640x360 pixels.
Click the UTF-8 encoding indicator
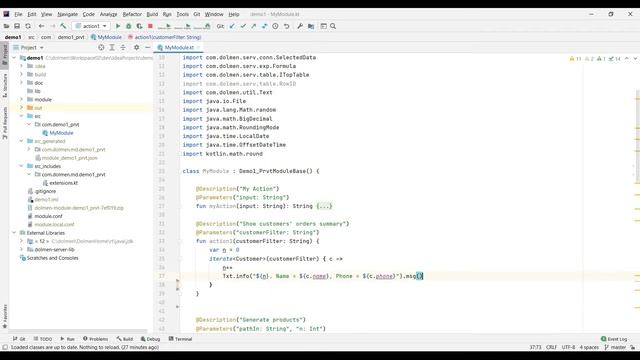click(x=568, y=347)
